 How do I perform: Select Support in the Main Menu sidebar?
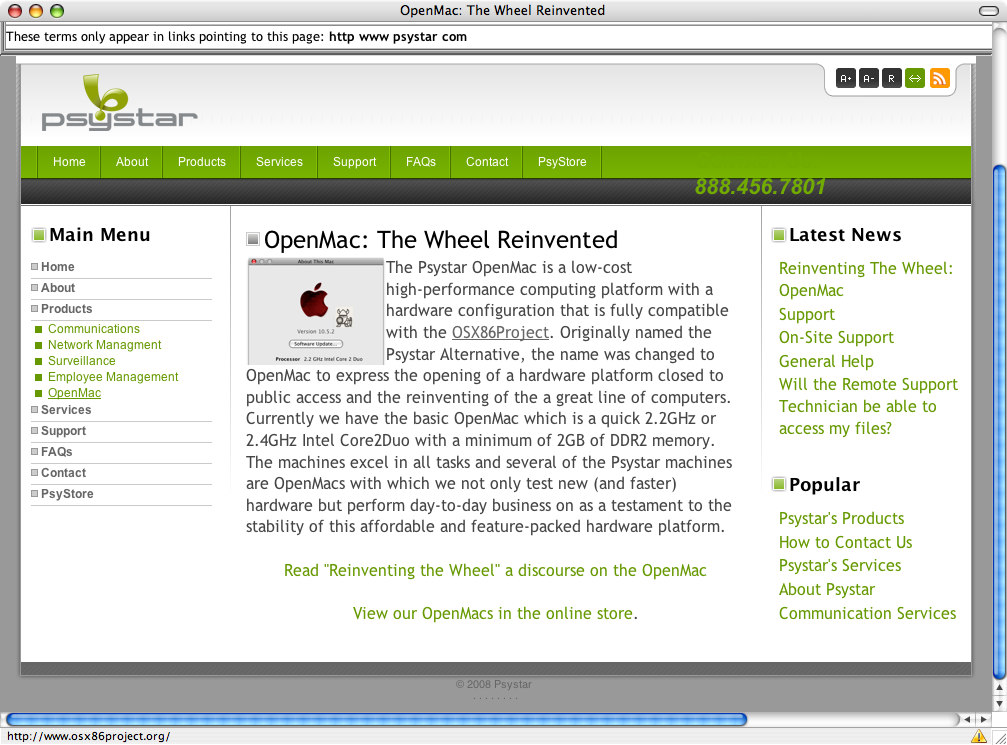click(63, 431)
